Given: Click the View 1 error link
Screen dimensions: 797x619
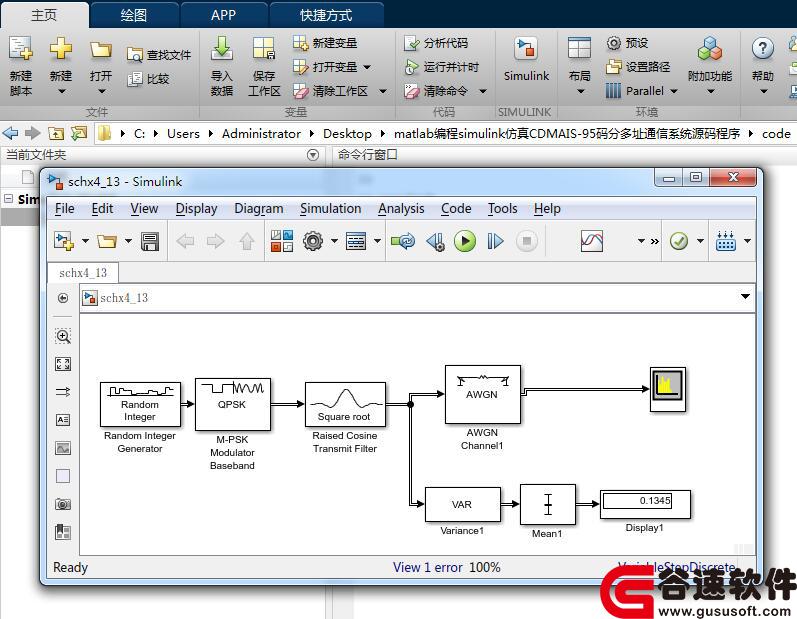Looking at the screenshot, I should 427,567.
